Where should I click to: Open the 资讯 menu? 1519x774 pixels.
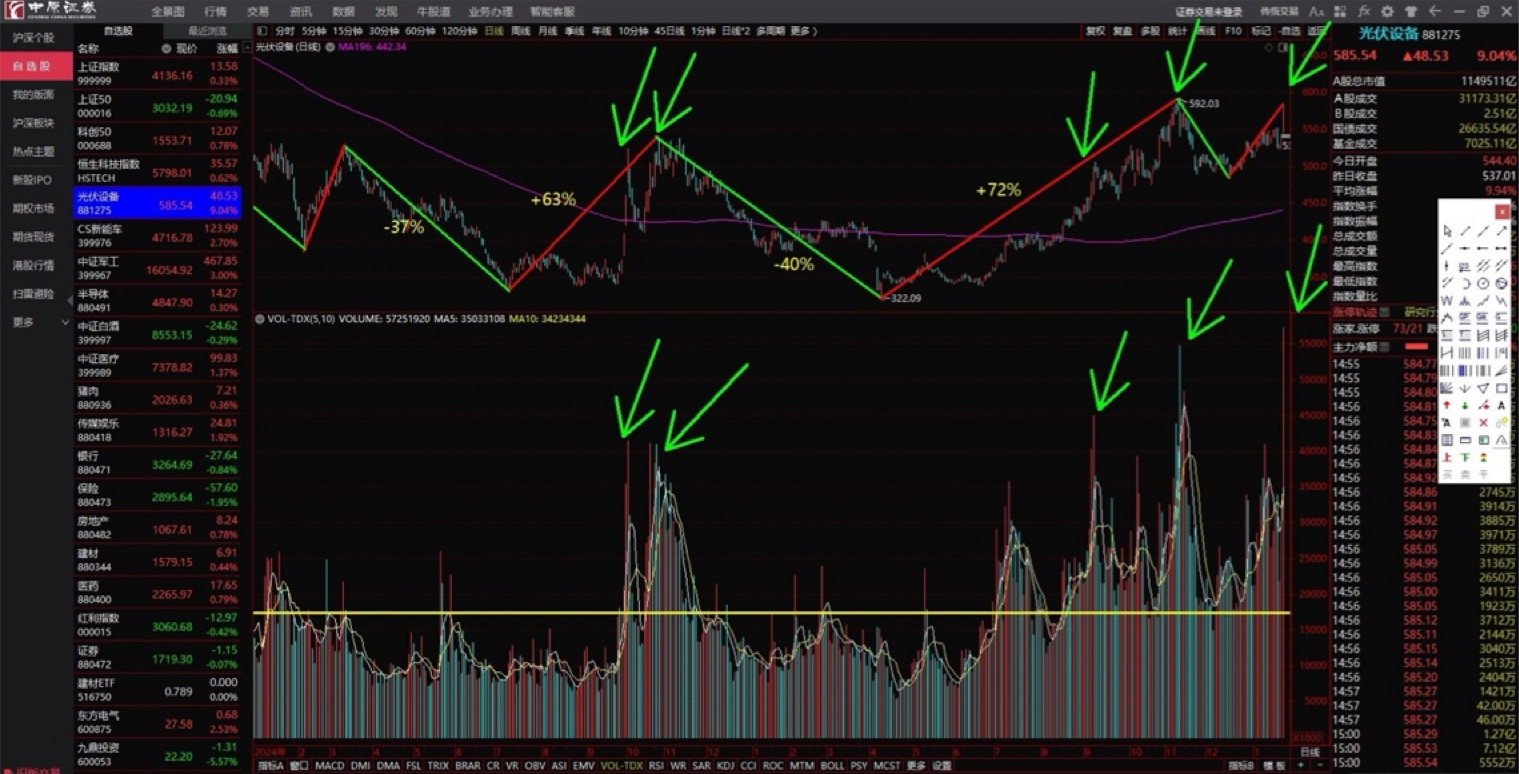(x=300, y=11)
